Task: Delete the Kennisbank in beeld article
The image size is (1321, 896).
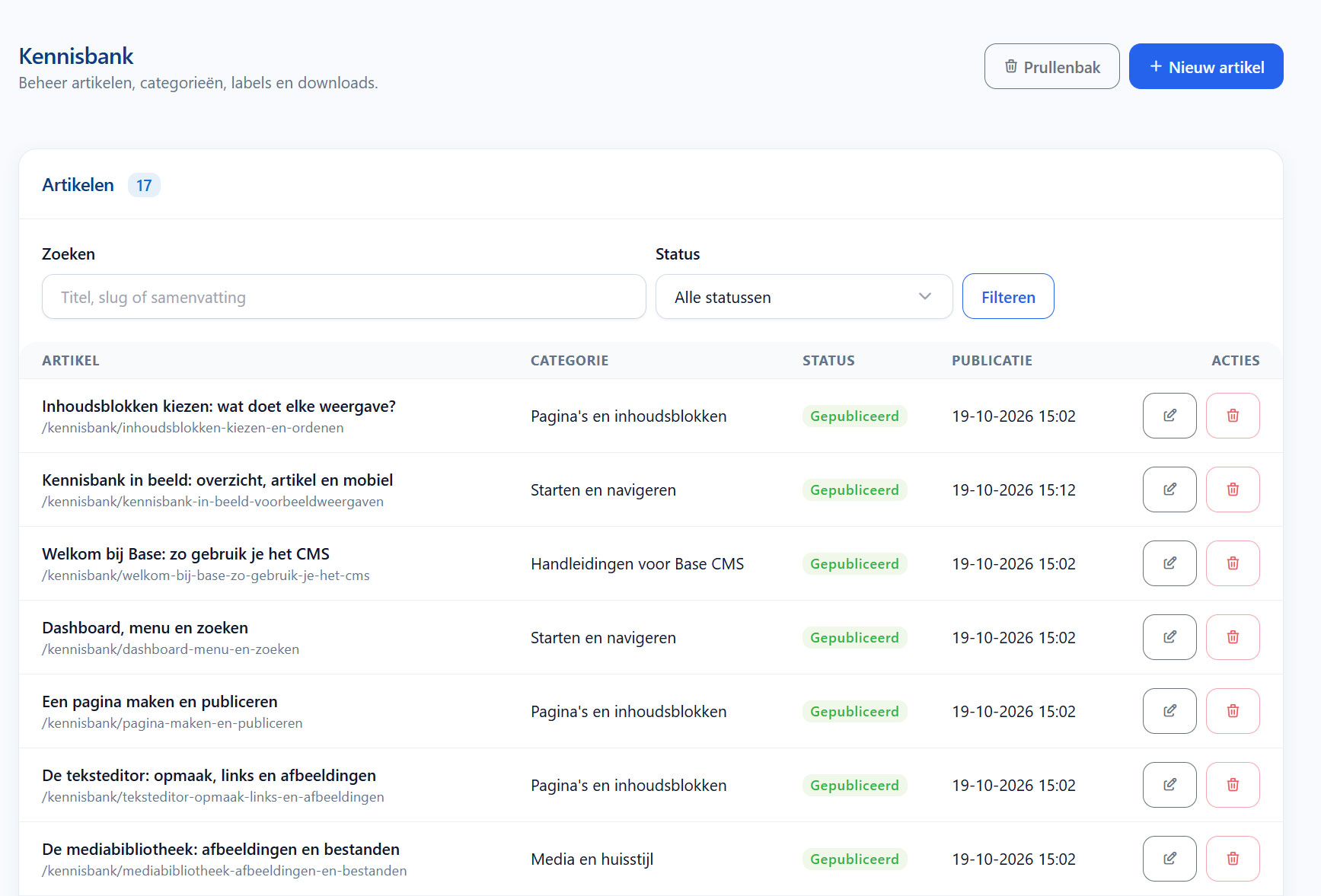Action: pos(1233,489)
